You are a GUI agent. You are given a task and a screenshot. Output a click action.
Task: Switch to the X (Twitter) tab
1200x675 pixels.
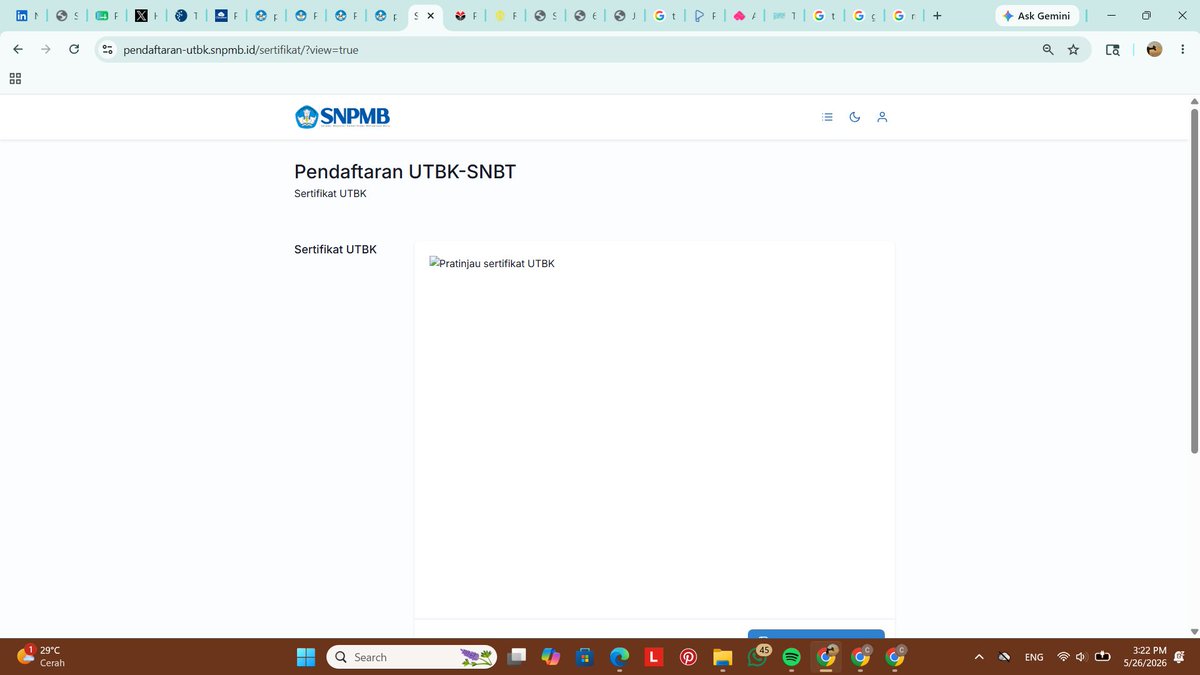coord(146,16)
